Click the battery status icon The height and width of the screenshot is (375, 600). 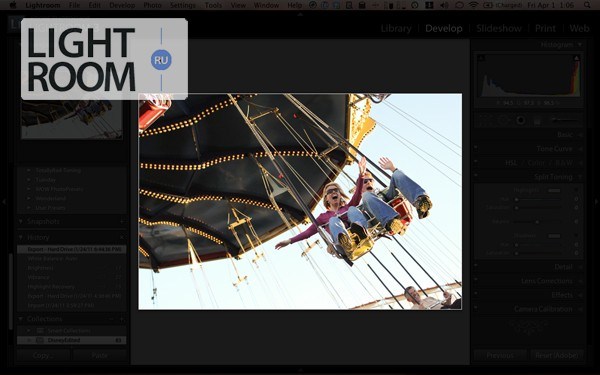[488, 5]
